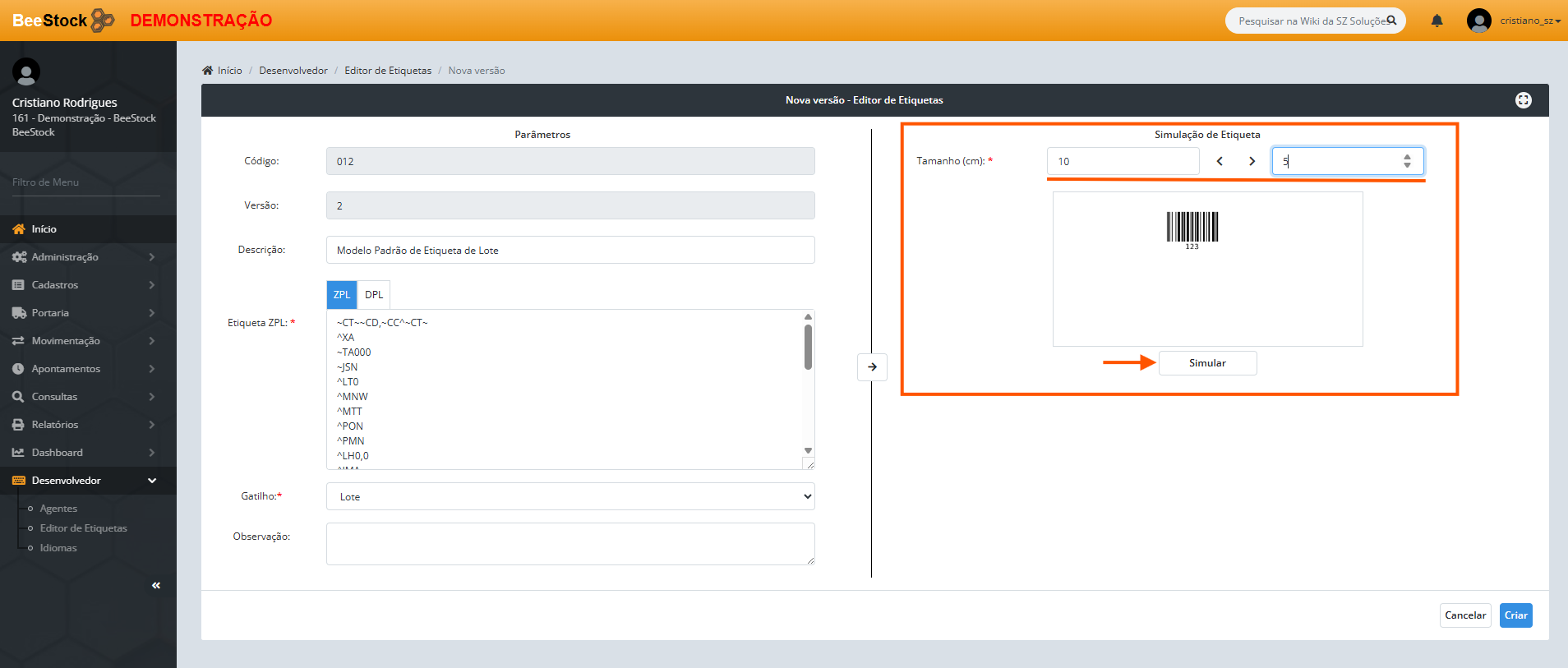1568x668 pixels.
Task: Cancel the new label version
Action: [1464, 615]
